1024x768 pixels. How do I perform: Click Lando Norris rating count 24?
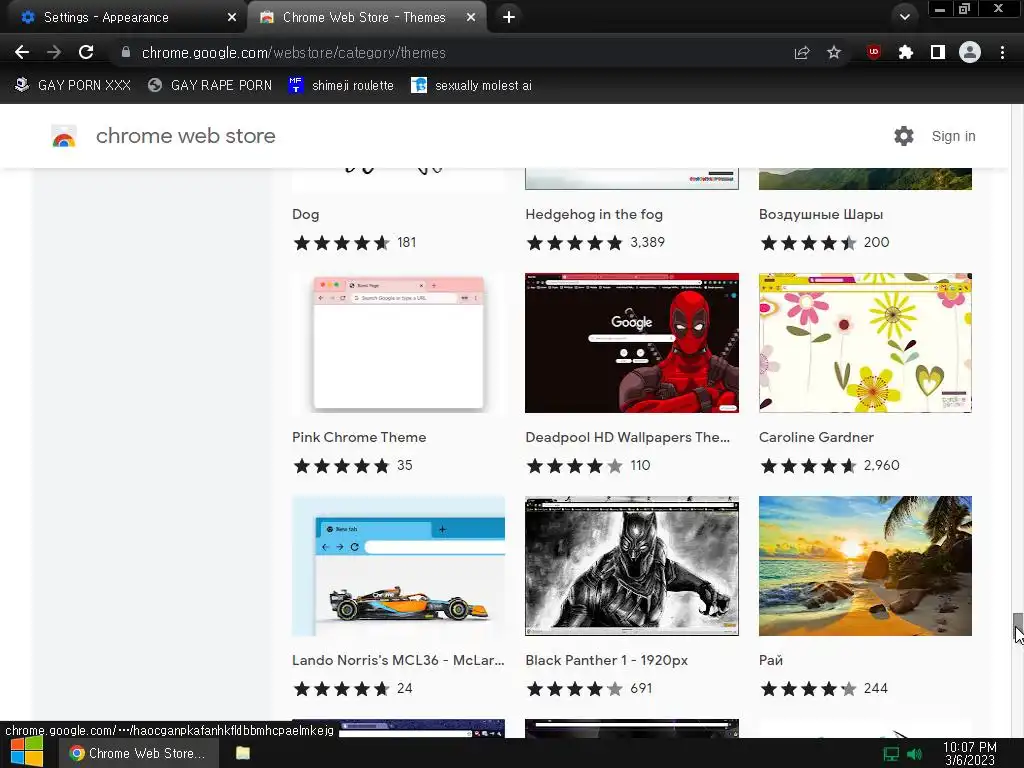tap(404, 688)
